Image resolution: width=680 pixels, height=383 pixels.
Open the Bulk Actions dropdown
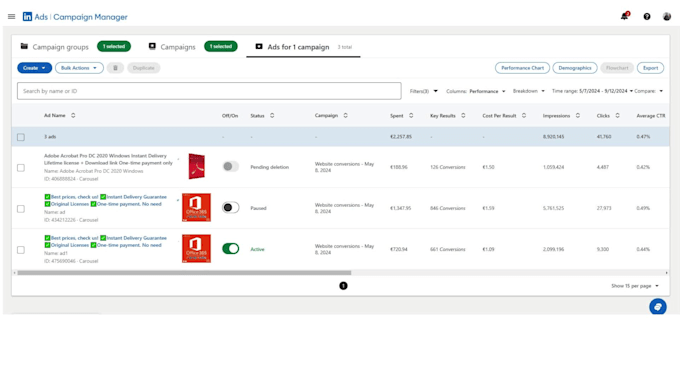pyautogui.click(x=79, y=68)
